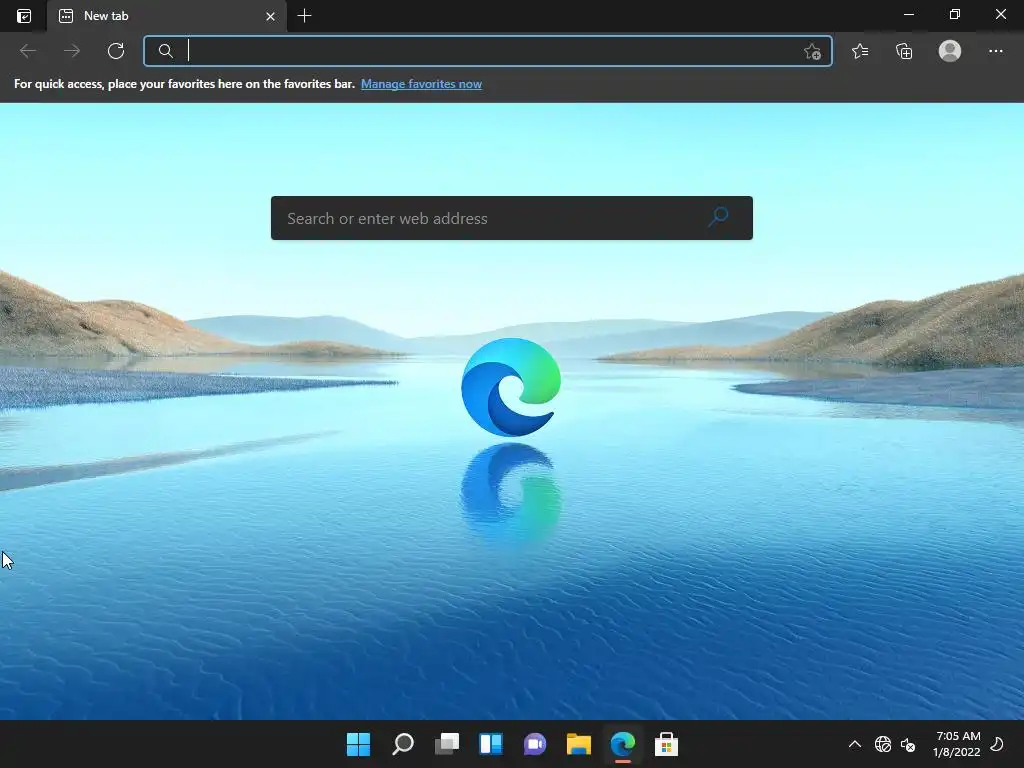Focus the address bar input
Screen dimensions: 1024x768
pyautogui.click(x=488, y=51)
